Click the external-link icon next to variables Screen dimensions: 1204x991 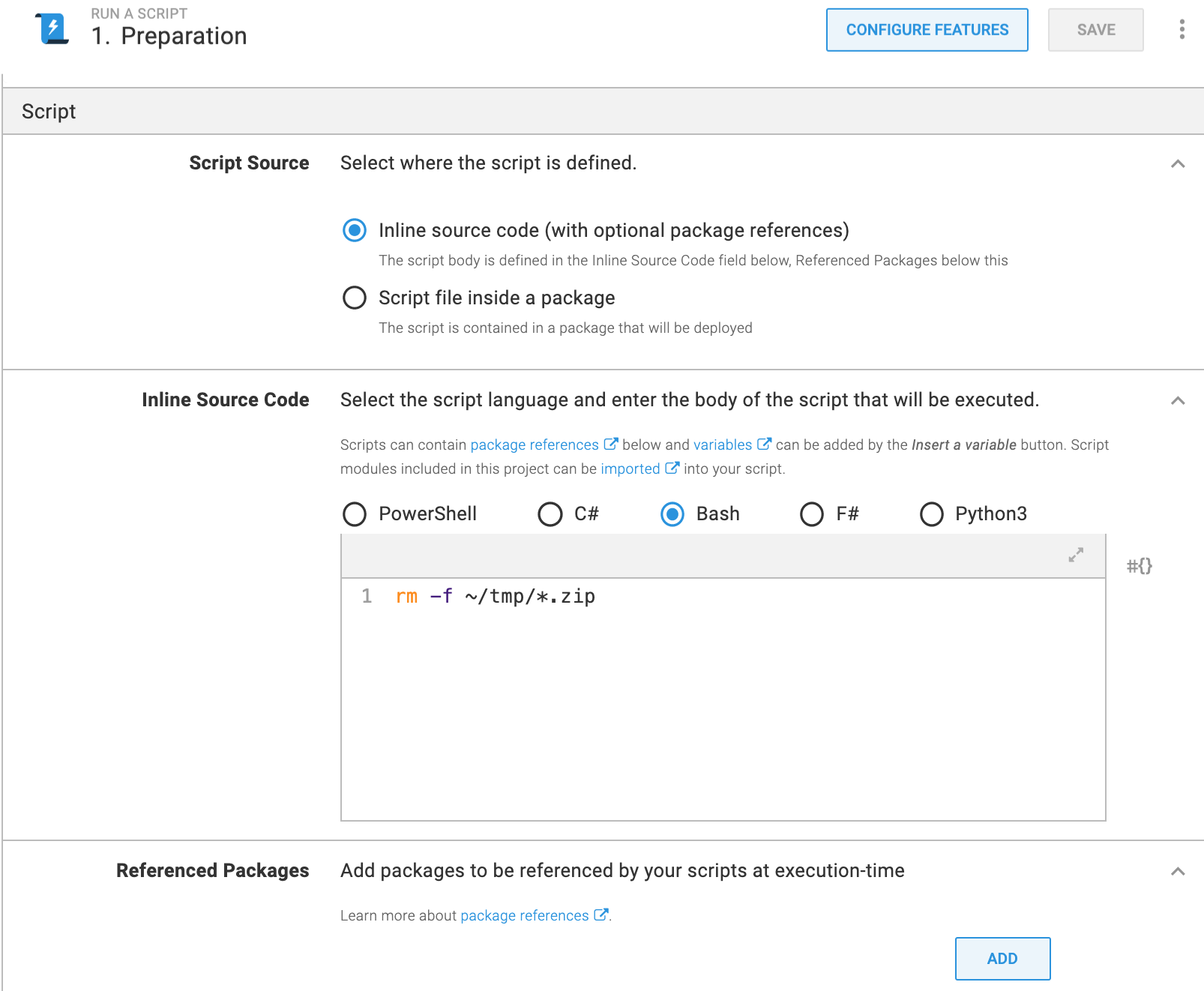click(x=764, y=444)
